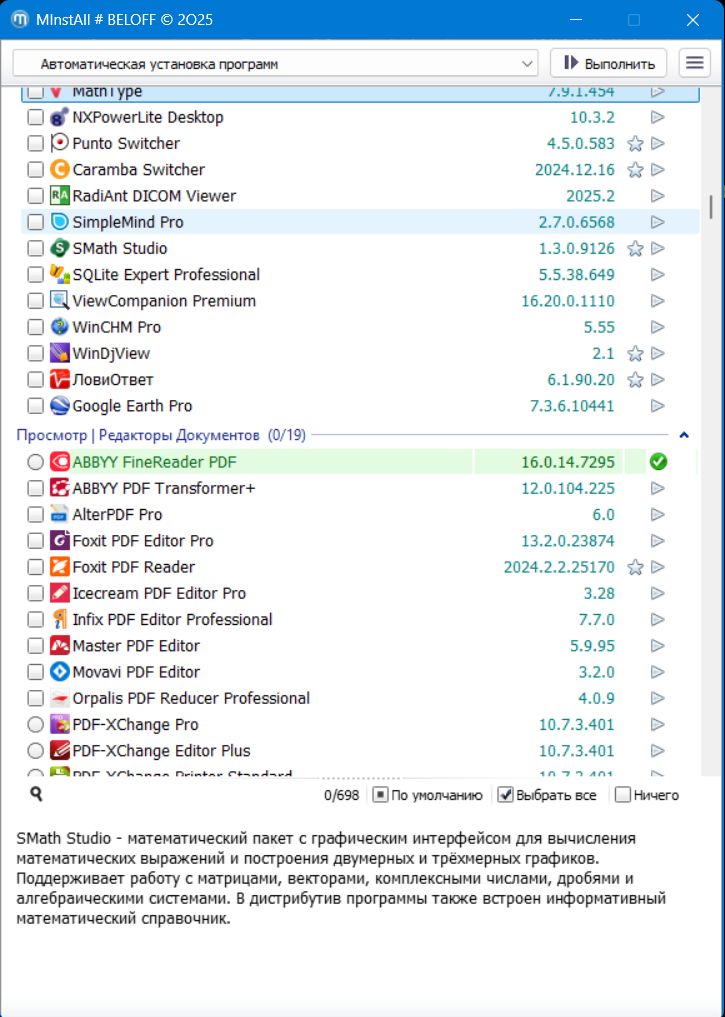Image resolution: width=725 pixels, height=1017 pixels.
Task: Open the 'Автоматическая установка программ' dropdown
Action: pos(276,63)
